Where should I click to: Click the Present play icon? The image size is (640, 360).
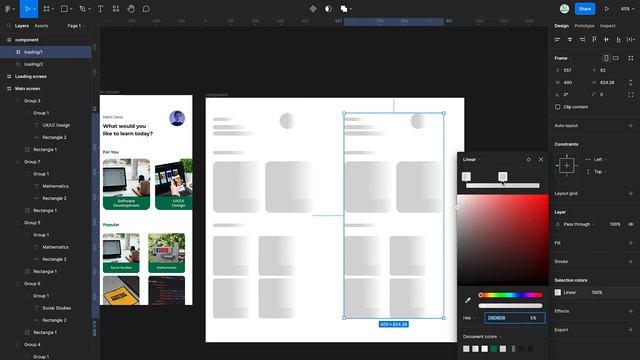(607, 9)
